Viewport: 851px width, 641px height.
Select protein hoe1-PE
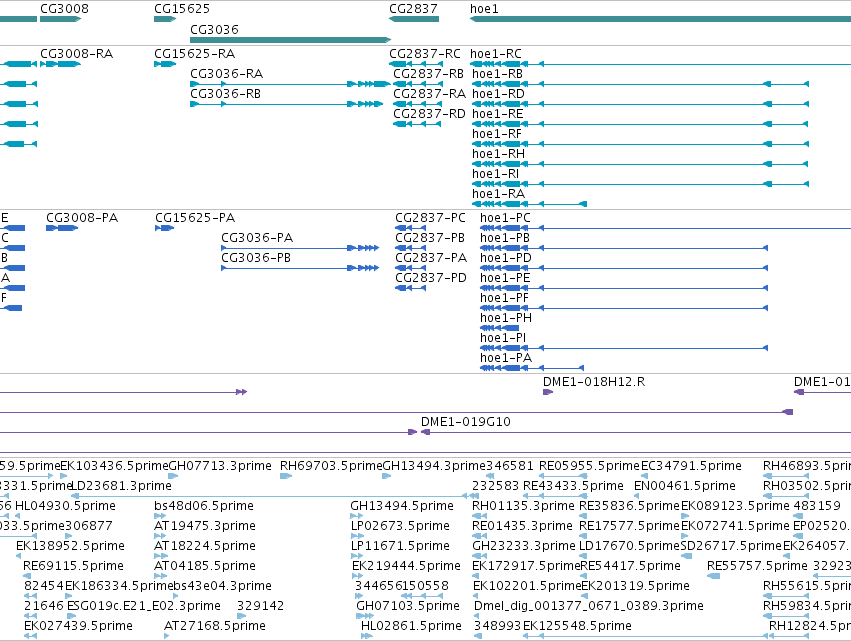click(x=505, y=278)
